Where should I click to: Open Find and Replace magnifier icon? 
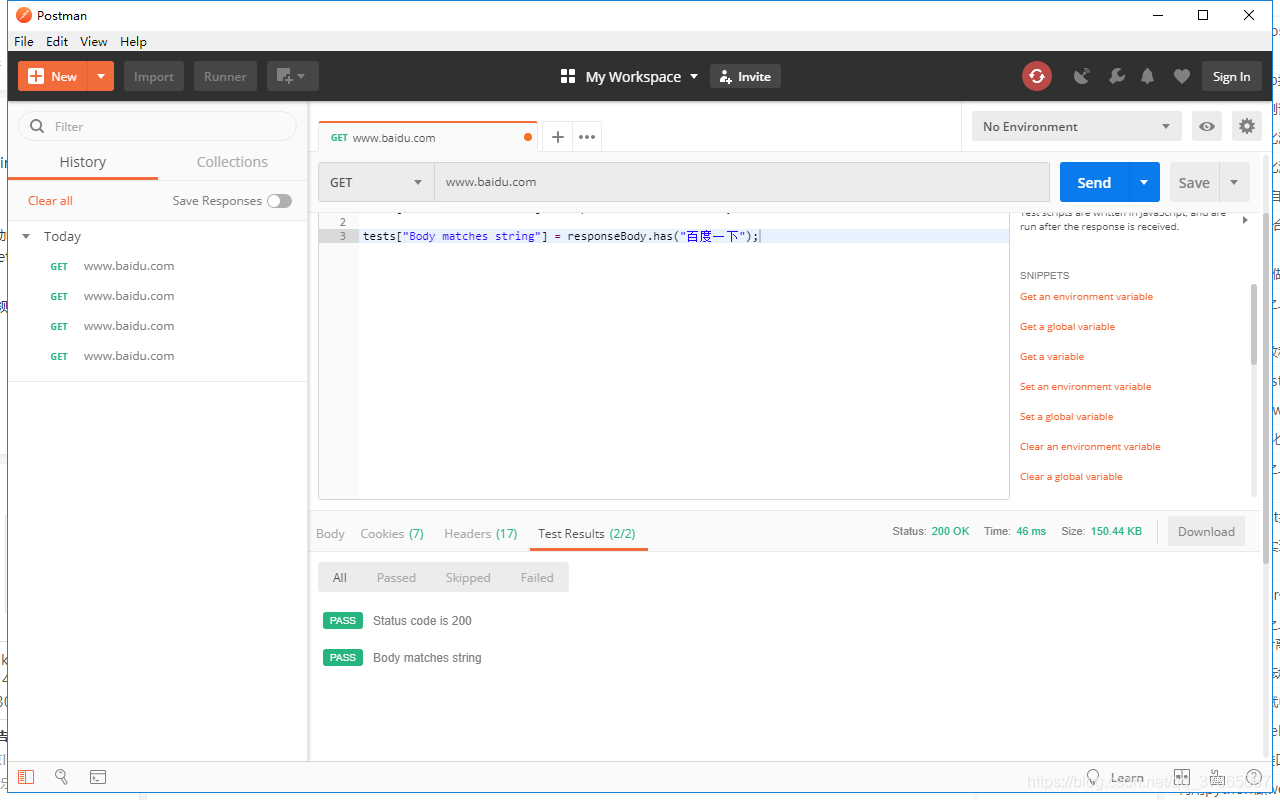pos(61,777)
